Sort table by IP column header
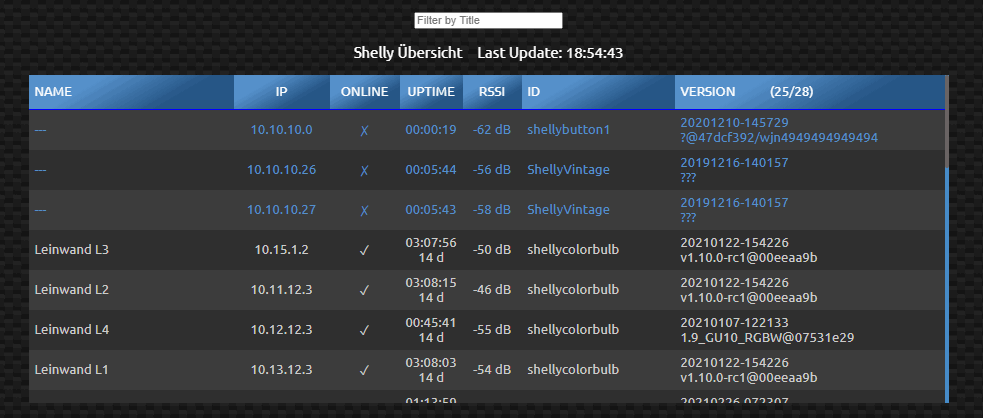The image size is (983, 418). 282,91
